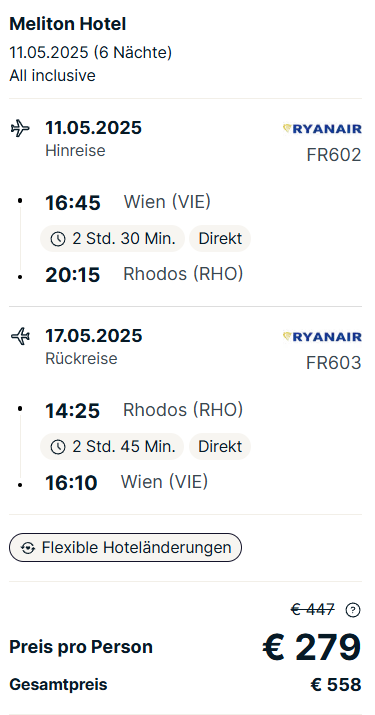Click the Direkt badge on the return flight
This screenshot has height=715, width=375.
[x=220, y=446]
